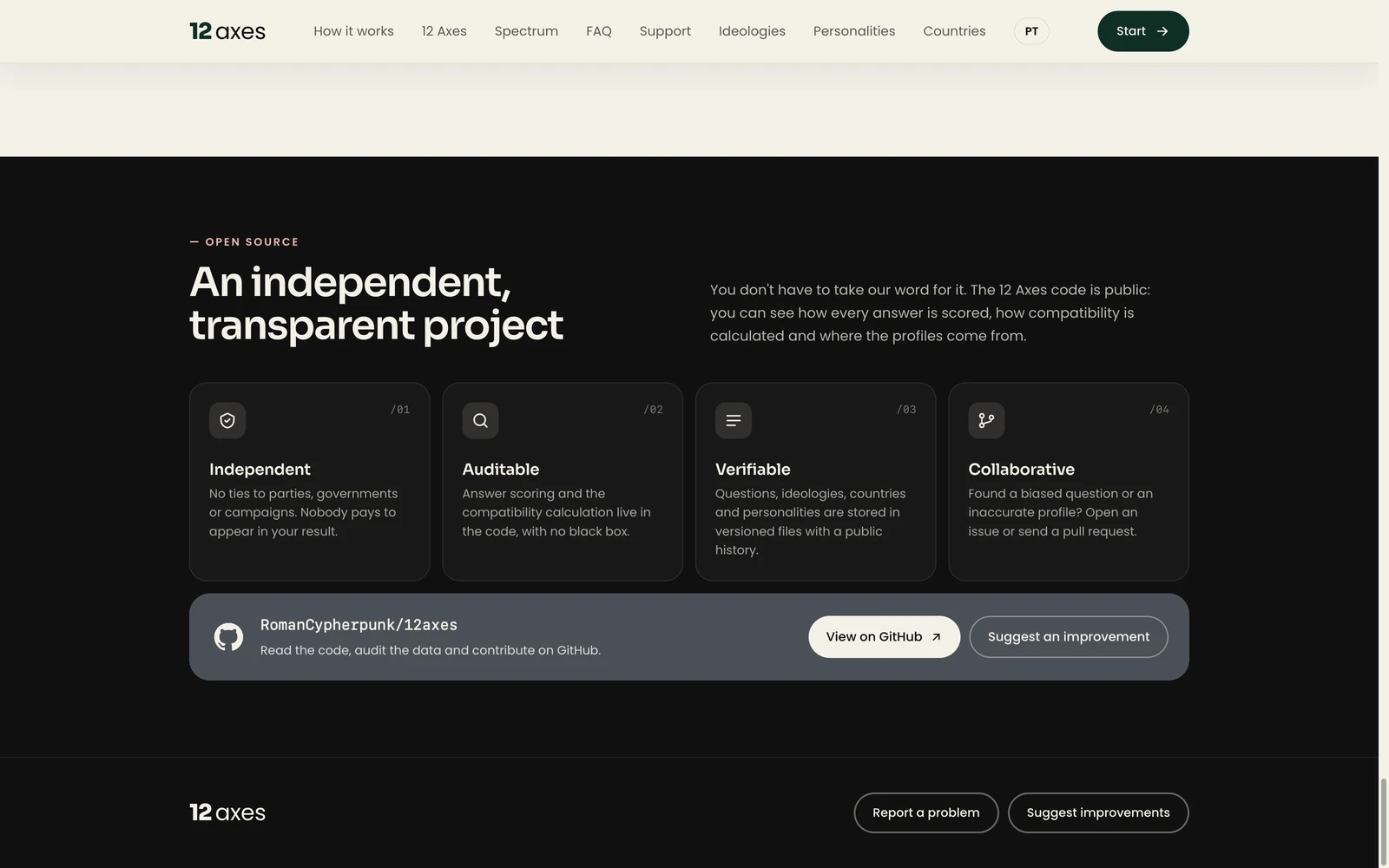This screenshot has height=868, width=1389.
Task: Click the Verifiable card heading
Action: pos(753,470)
